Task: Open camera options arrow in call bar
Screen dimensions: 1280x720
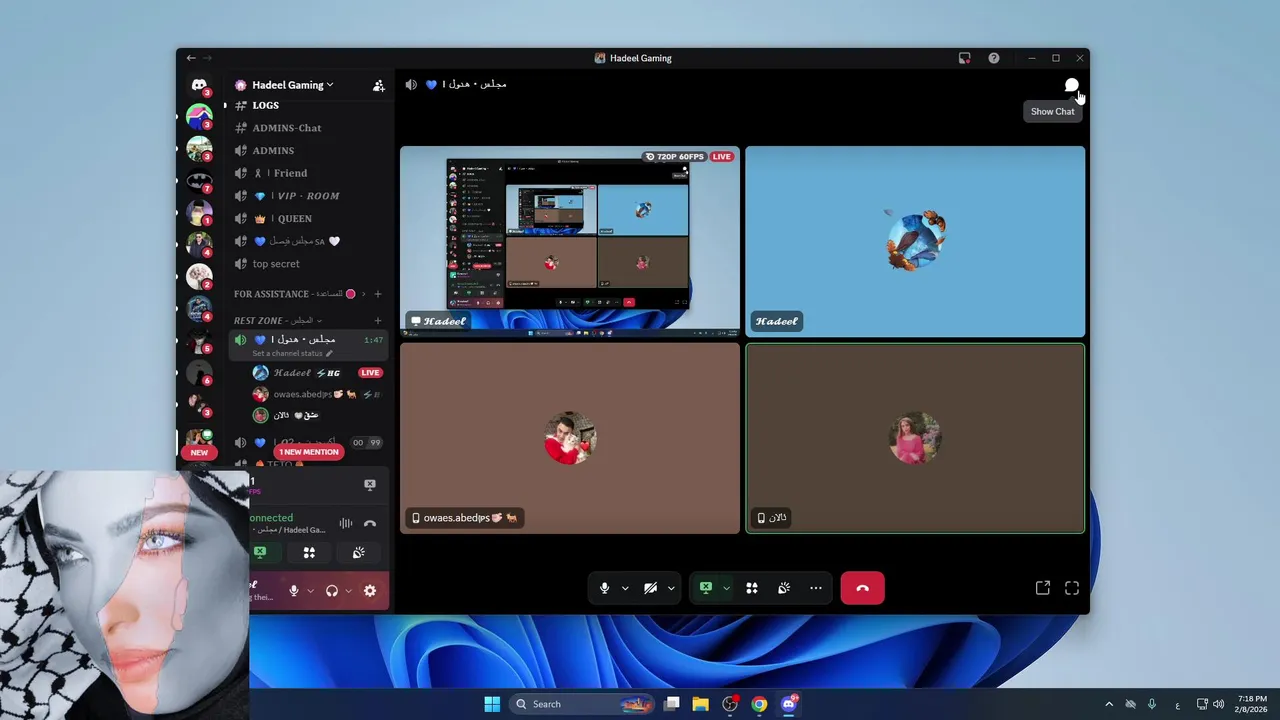Action: [671, 588]
